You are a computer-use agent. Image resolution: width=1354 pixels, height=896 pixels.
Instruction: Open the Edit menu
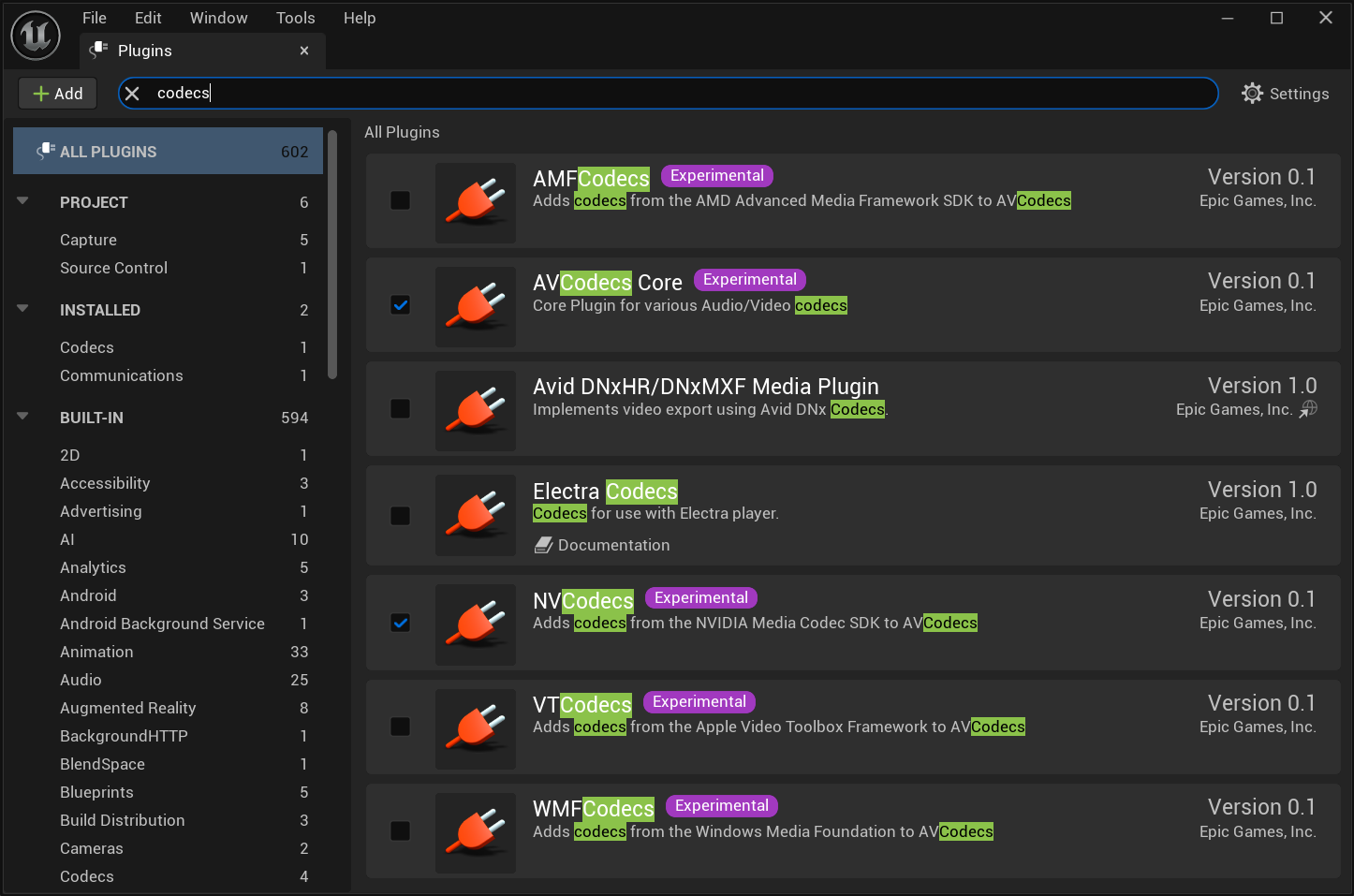point(148,18)
